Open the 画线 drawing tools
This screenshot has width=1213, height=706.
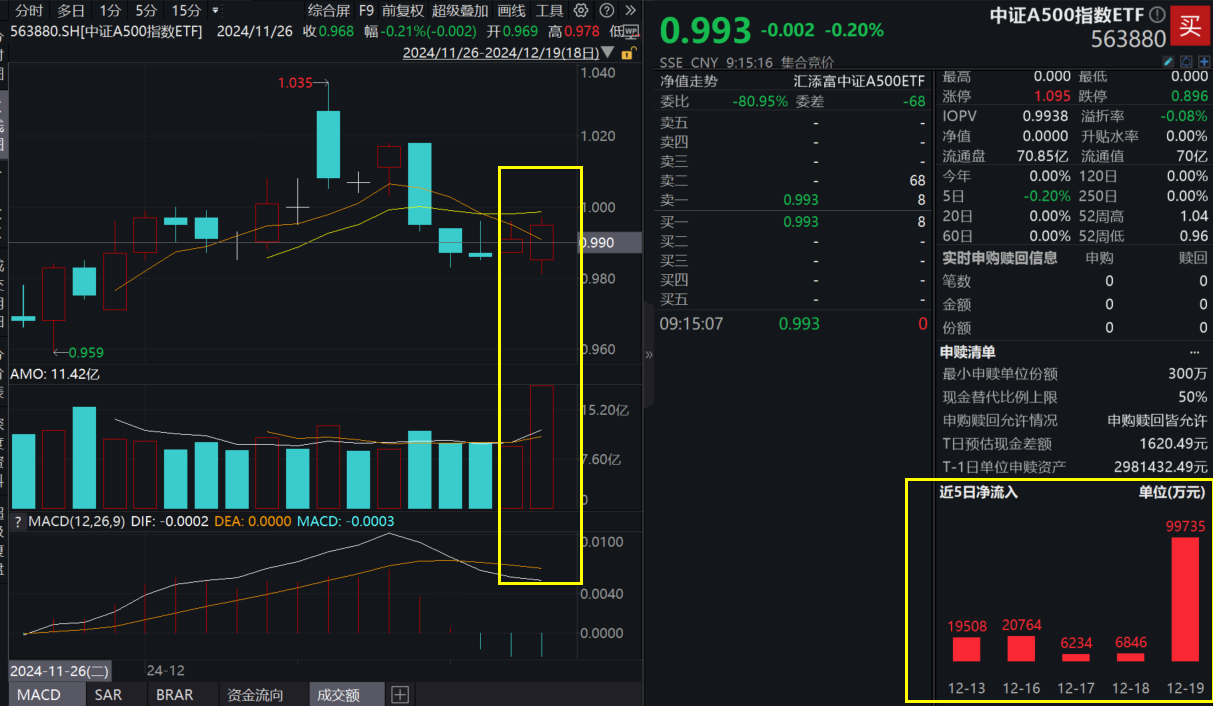pyautogui.click(x=511, y=11)
